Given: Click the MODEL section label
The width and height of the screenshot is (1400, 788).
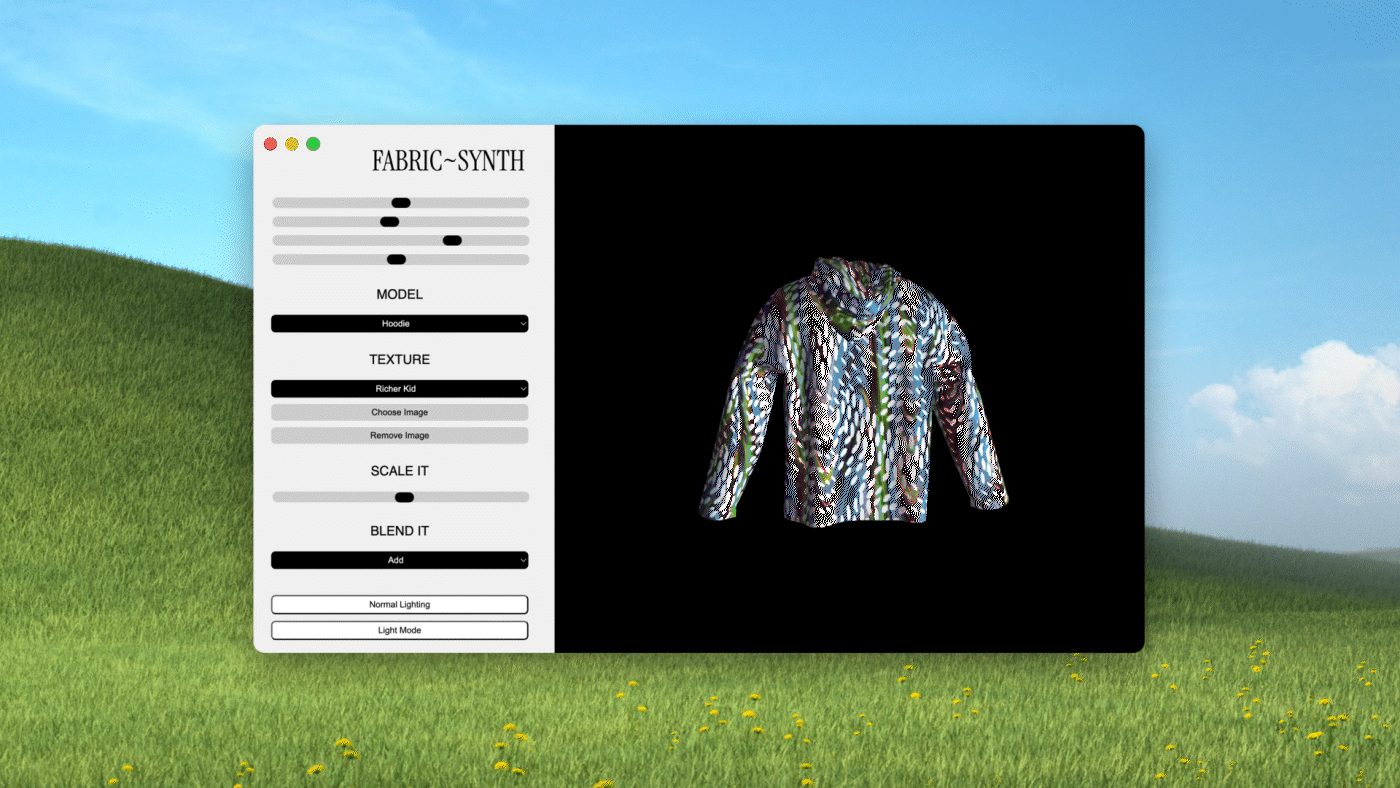Looking at the screenshot, I should 399,295.
